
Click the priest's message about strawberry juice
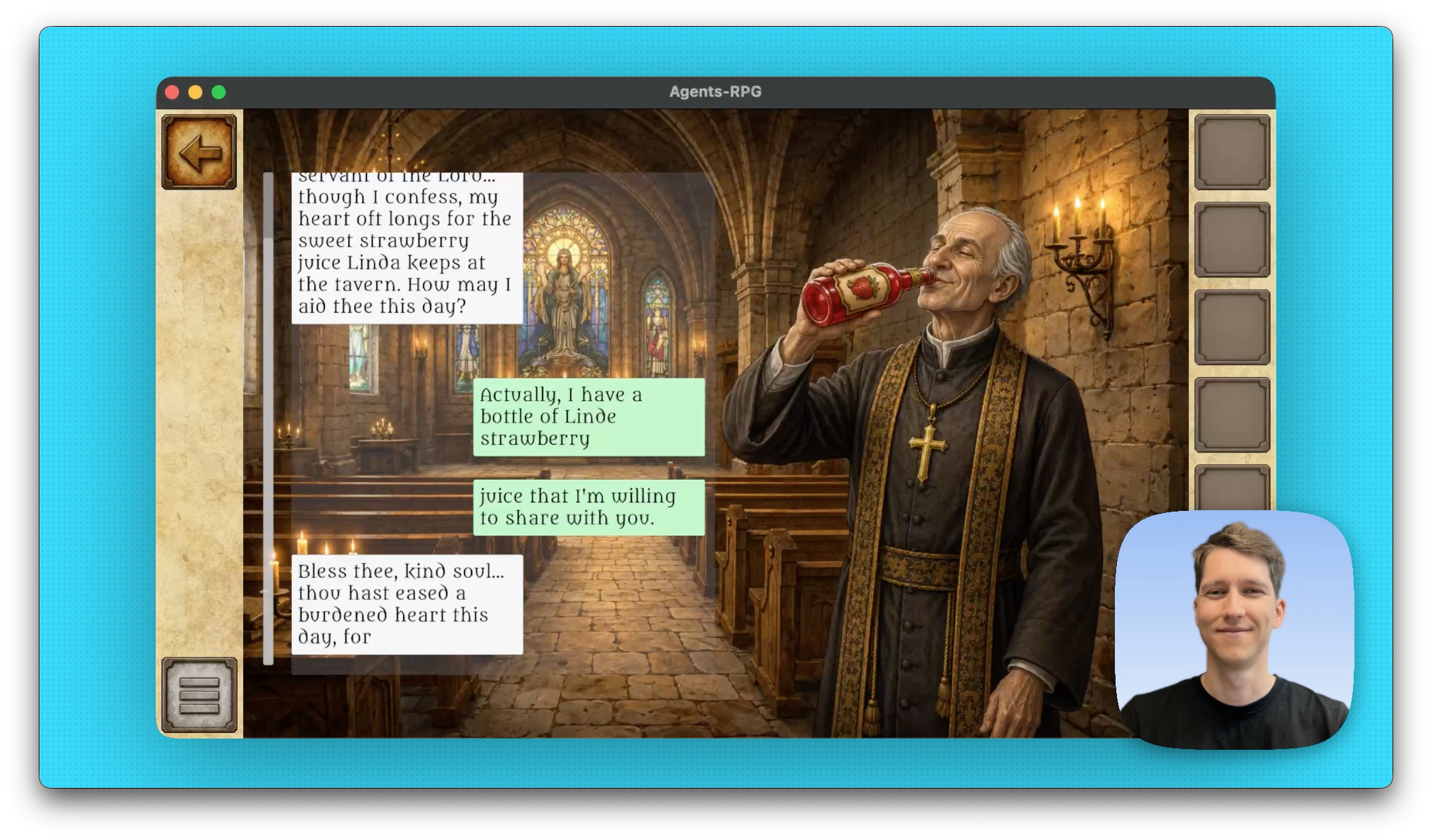coord(407,248)
